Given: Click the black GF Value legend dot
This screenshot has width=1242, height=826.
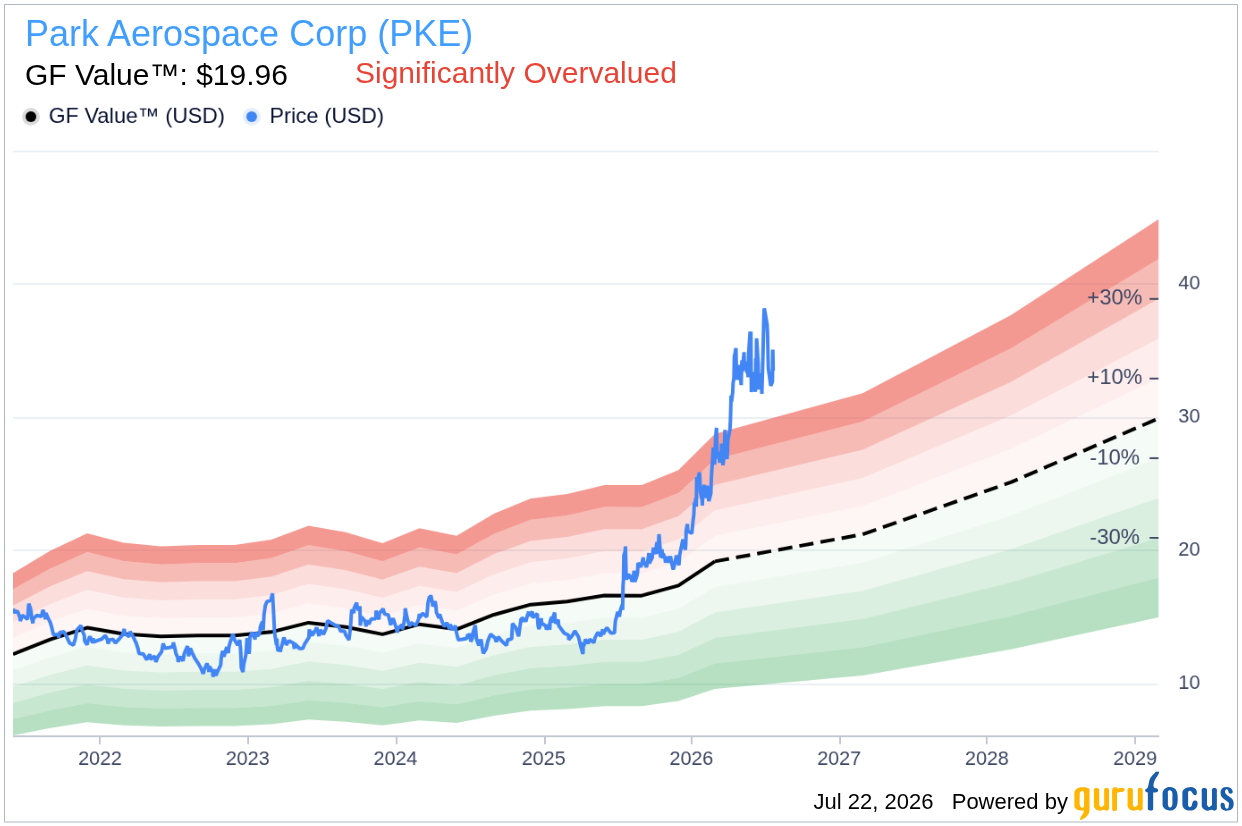Looking at the screenshot, I should point(31,116).
